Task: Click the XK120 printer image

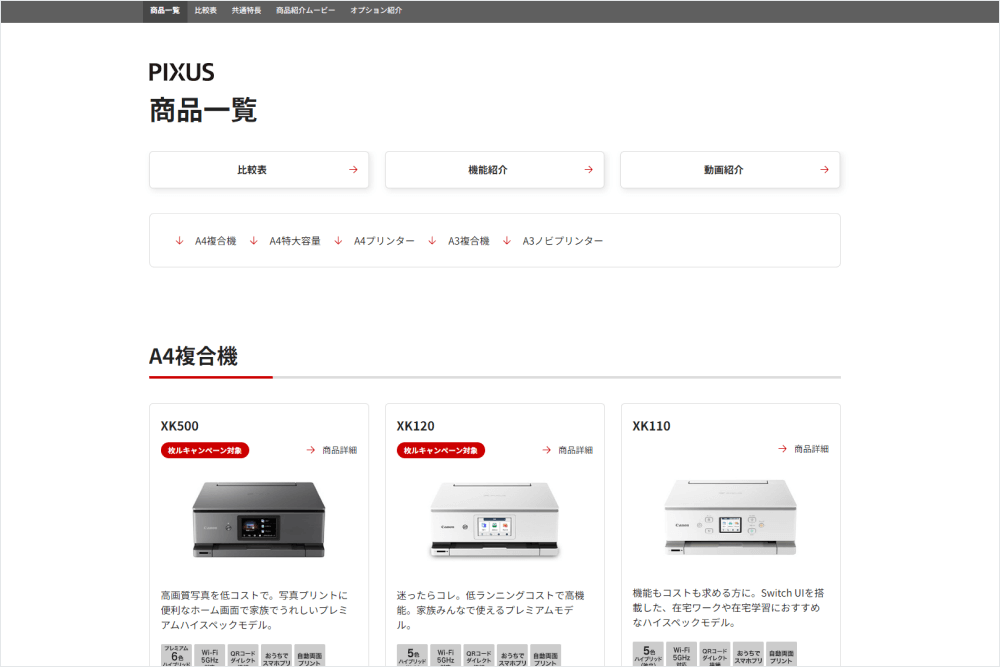Action: click(494, 520)
